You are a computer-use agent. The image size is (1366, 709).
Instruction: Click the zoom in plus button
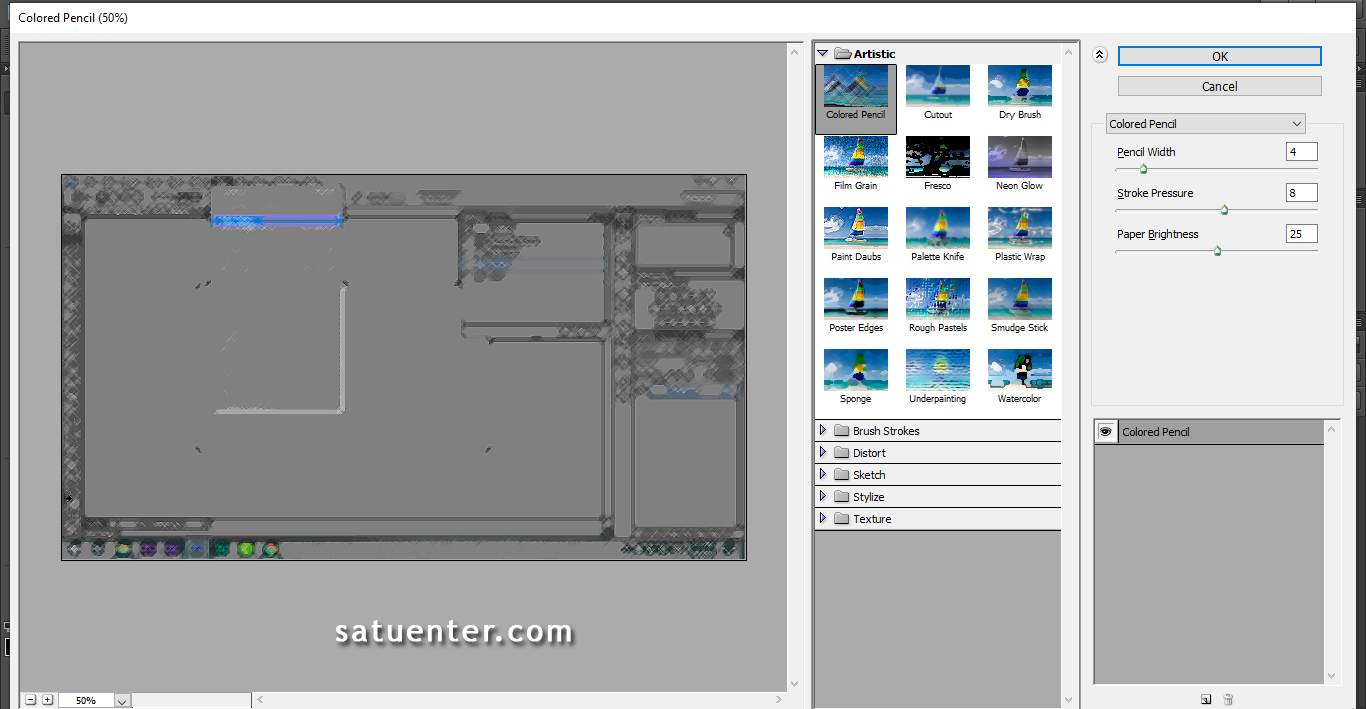pyautogui.click(x=47, y=700)
